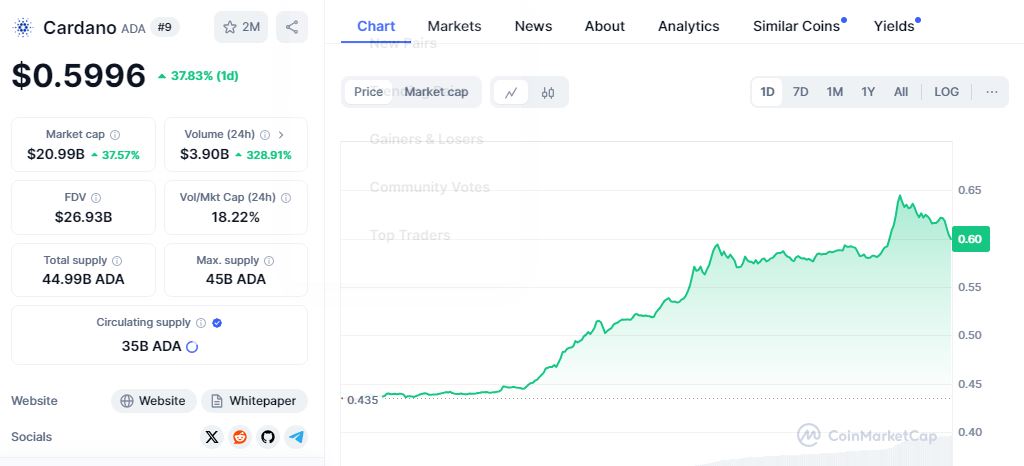Select the Market cap chart toggle
The height and width of the screenshot is (466, 1024).
click(436, 92)
